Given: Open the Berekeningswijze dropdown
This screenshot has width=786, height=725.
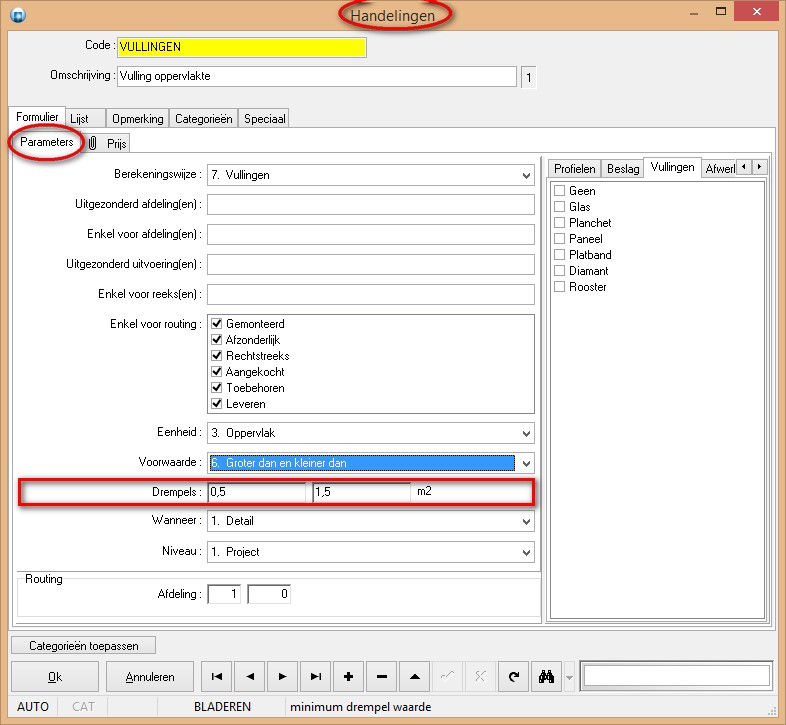Looking at the screenshot, I should tap(526, 175).
